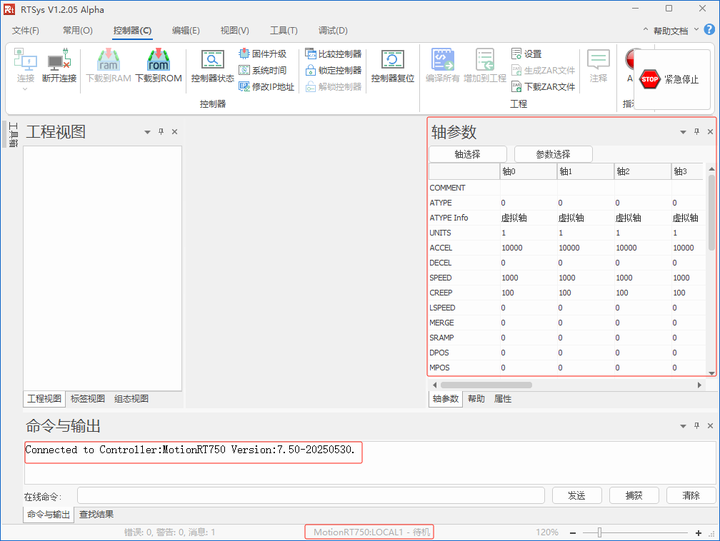Screen dimensions: 720x541
Task: Select the 控制器(C) ribbon tab
Action: [132, 30]
